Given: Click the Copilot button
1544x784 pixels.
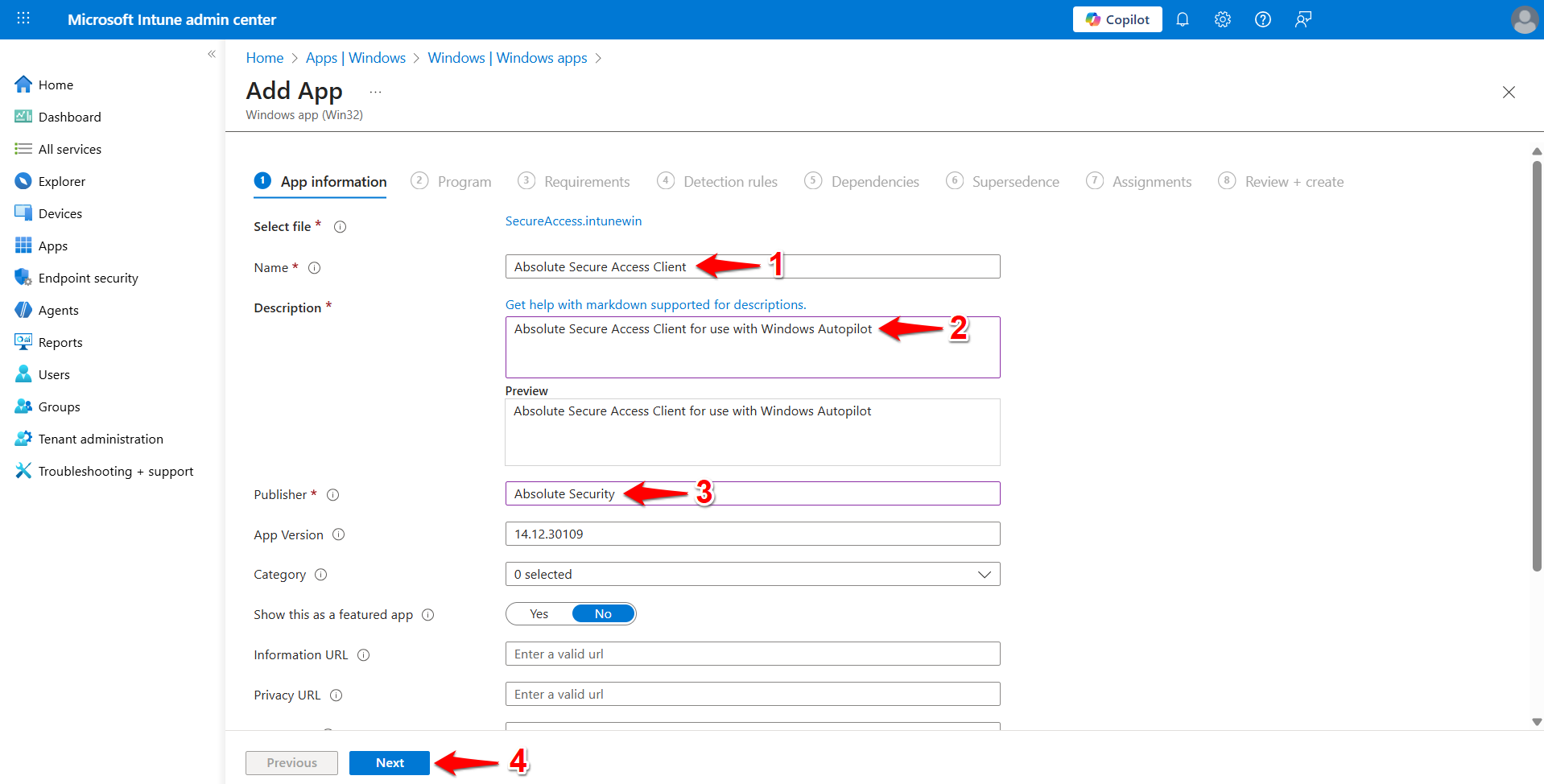Looking at the screenshot, I should [x=1117, y=19].
